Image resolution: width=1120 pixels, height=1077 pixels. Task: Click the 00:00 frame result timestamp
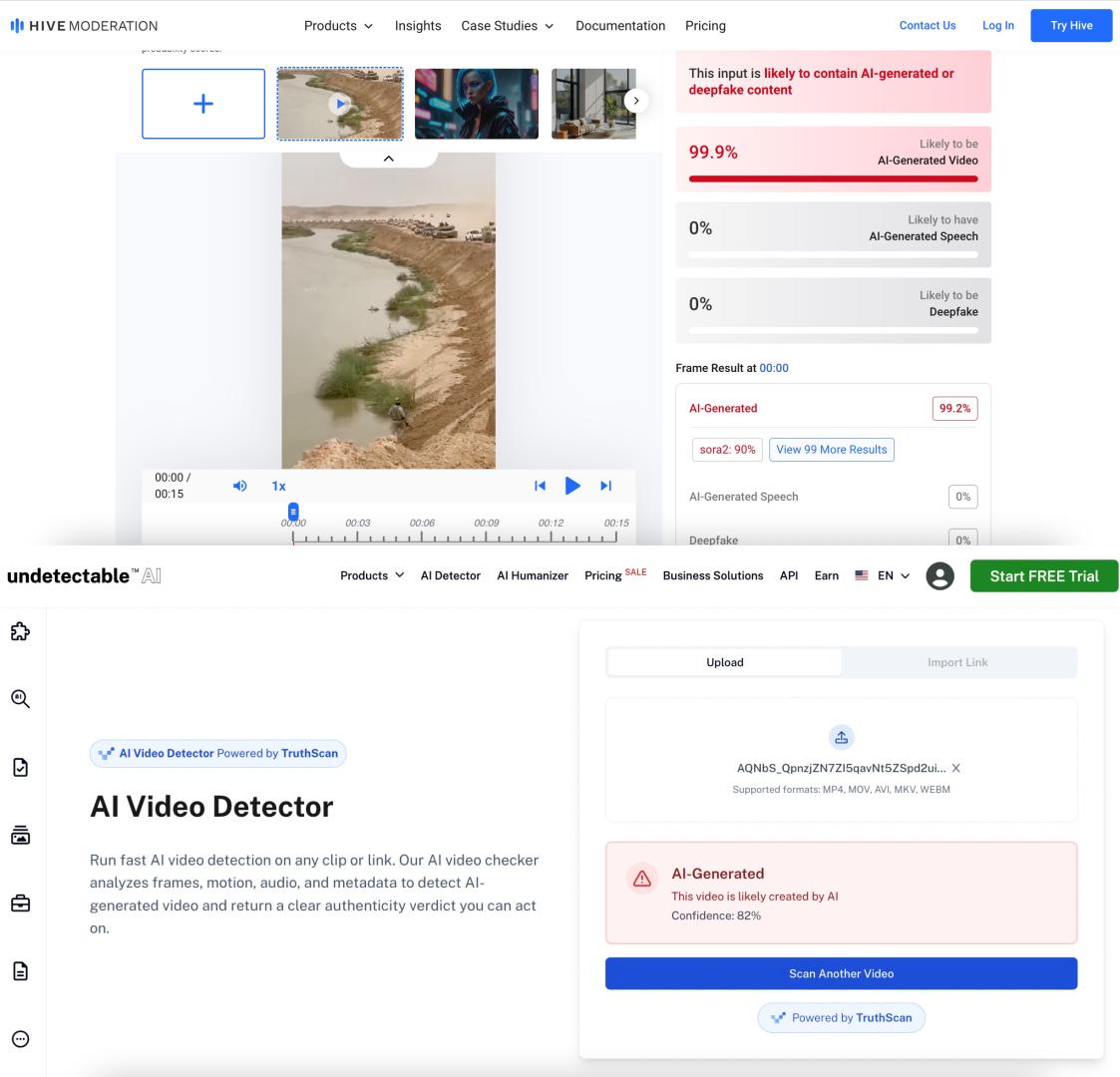(x=774, y=368)
